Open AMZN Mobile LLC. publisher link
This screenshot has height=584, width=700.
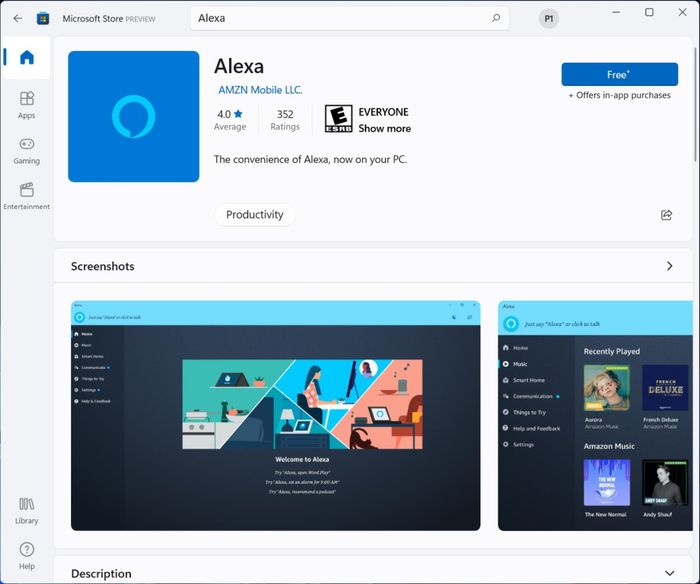coord(260,90)
